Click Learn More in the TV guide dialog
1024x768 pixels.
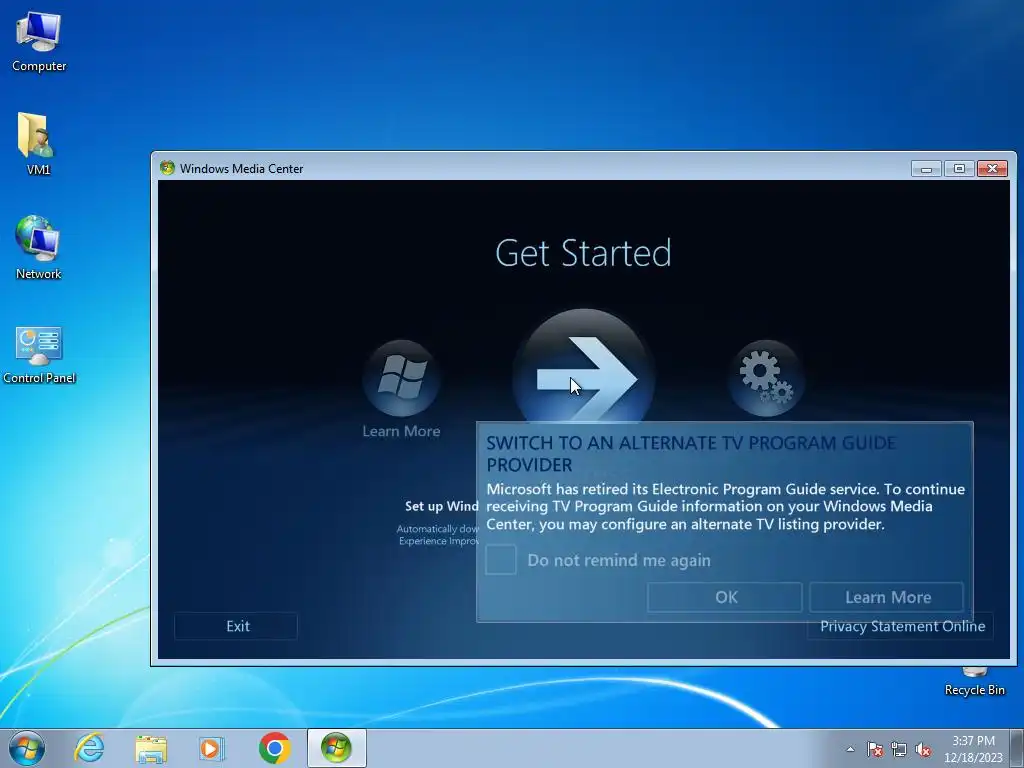point(887,597)
